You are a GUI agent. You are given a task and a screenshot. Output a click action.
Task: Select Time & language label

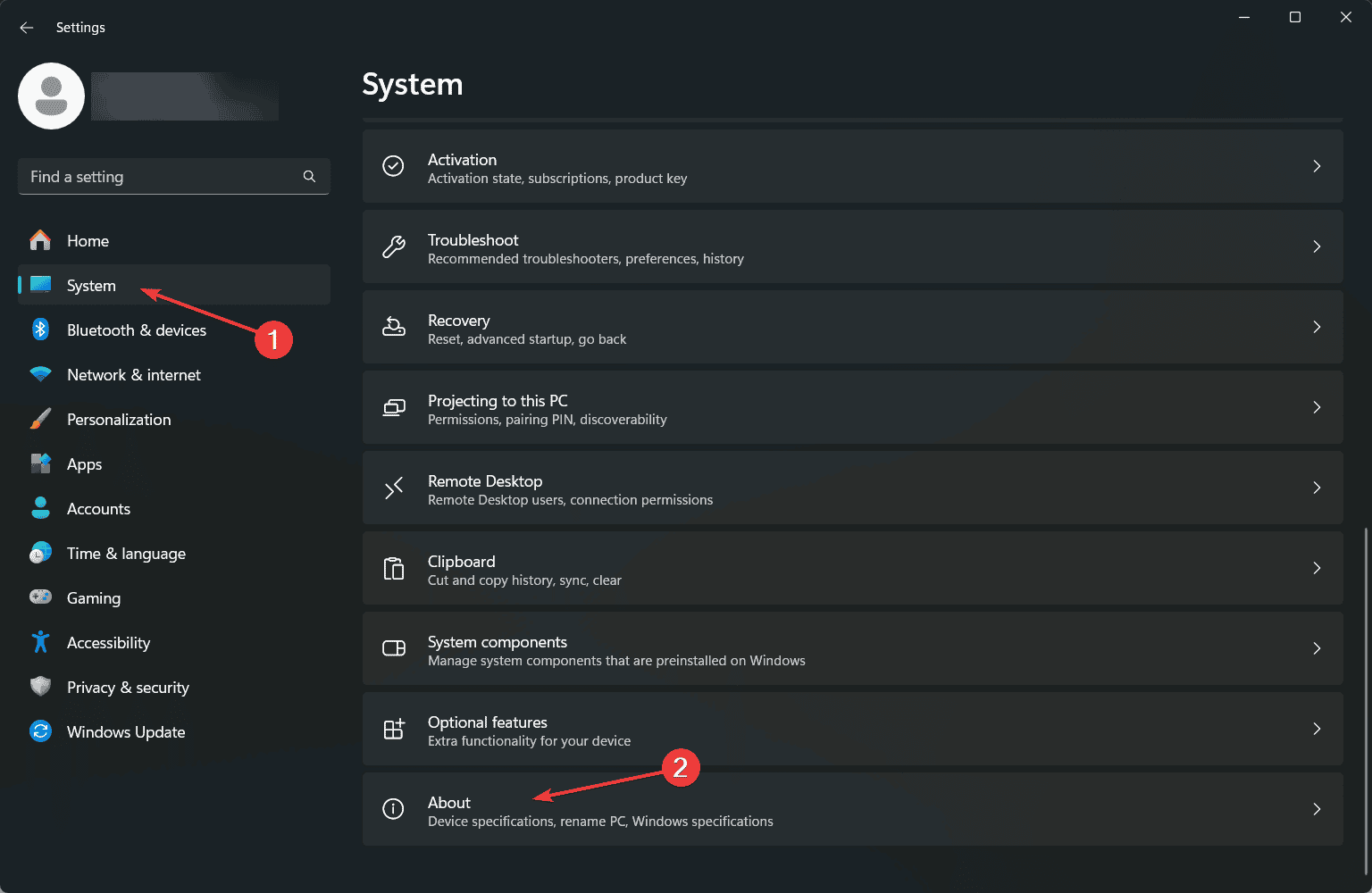point(126,554)
